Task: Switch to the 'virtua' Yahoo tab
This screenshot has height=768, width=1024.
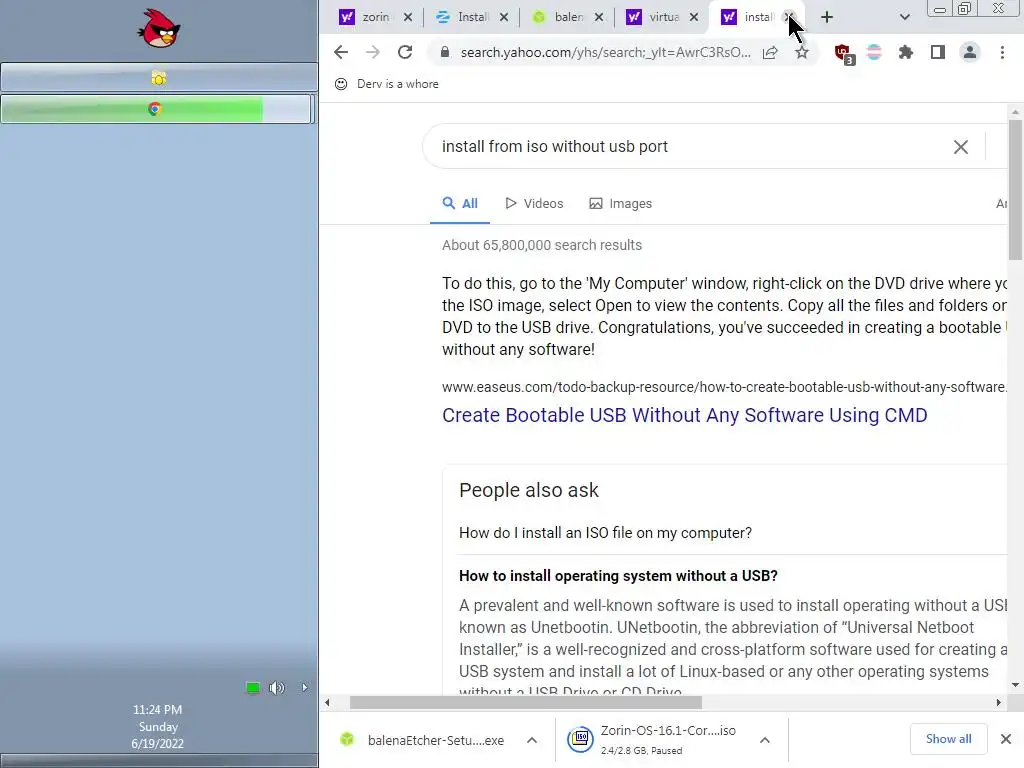Action: coord(653,17)
